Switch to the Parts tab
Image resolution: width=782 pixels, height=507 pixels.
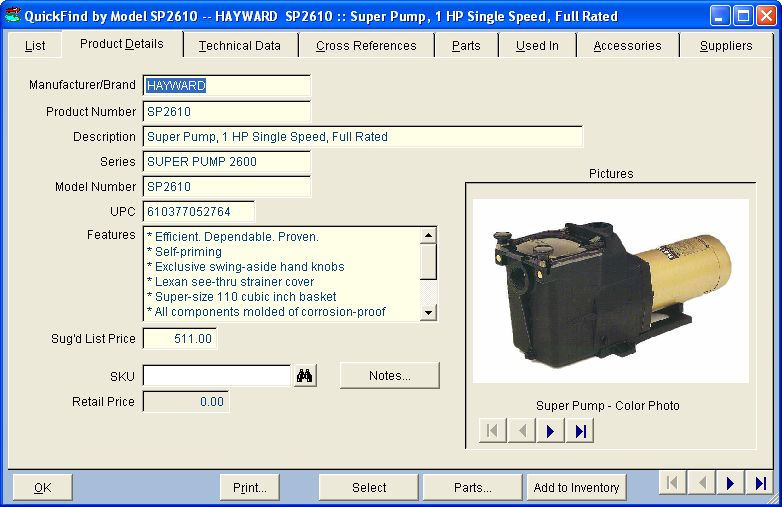pyautogui.click(x=466, y=46)
